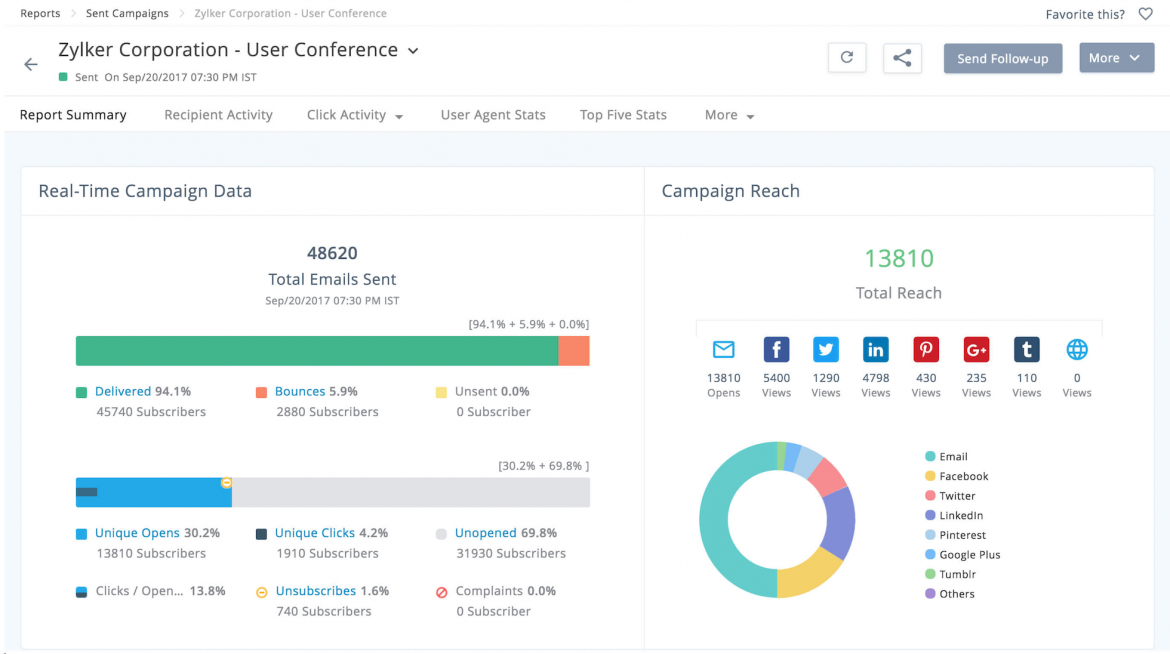Open the share icon for this campaign
The width and height of the screenshot is (1170, 654).
(x=902, y=57)
